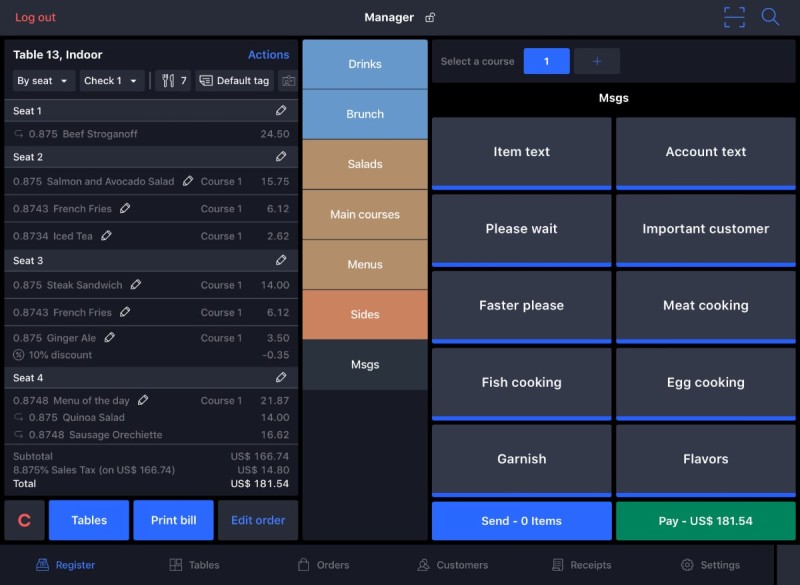Screen dimensions: 800x585
Task: Click the barcode scan icon near search
Action: [x=734, y=17]
